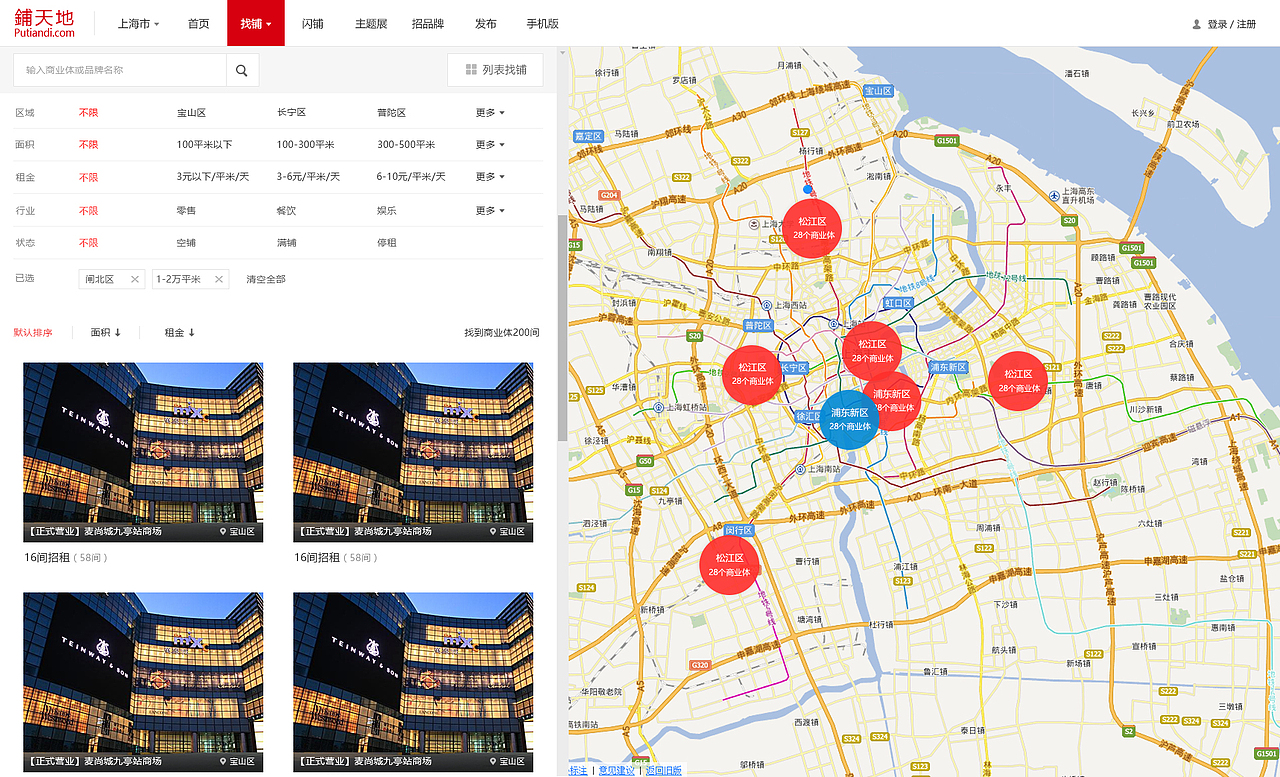Select the 松江区 marker near 唐镇
The height and width of the screenshot is (777, 1280).
point(1018,381)
